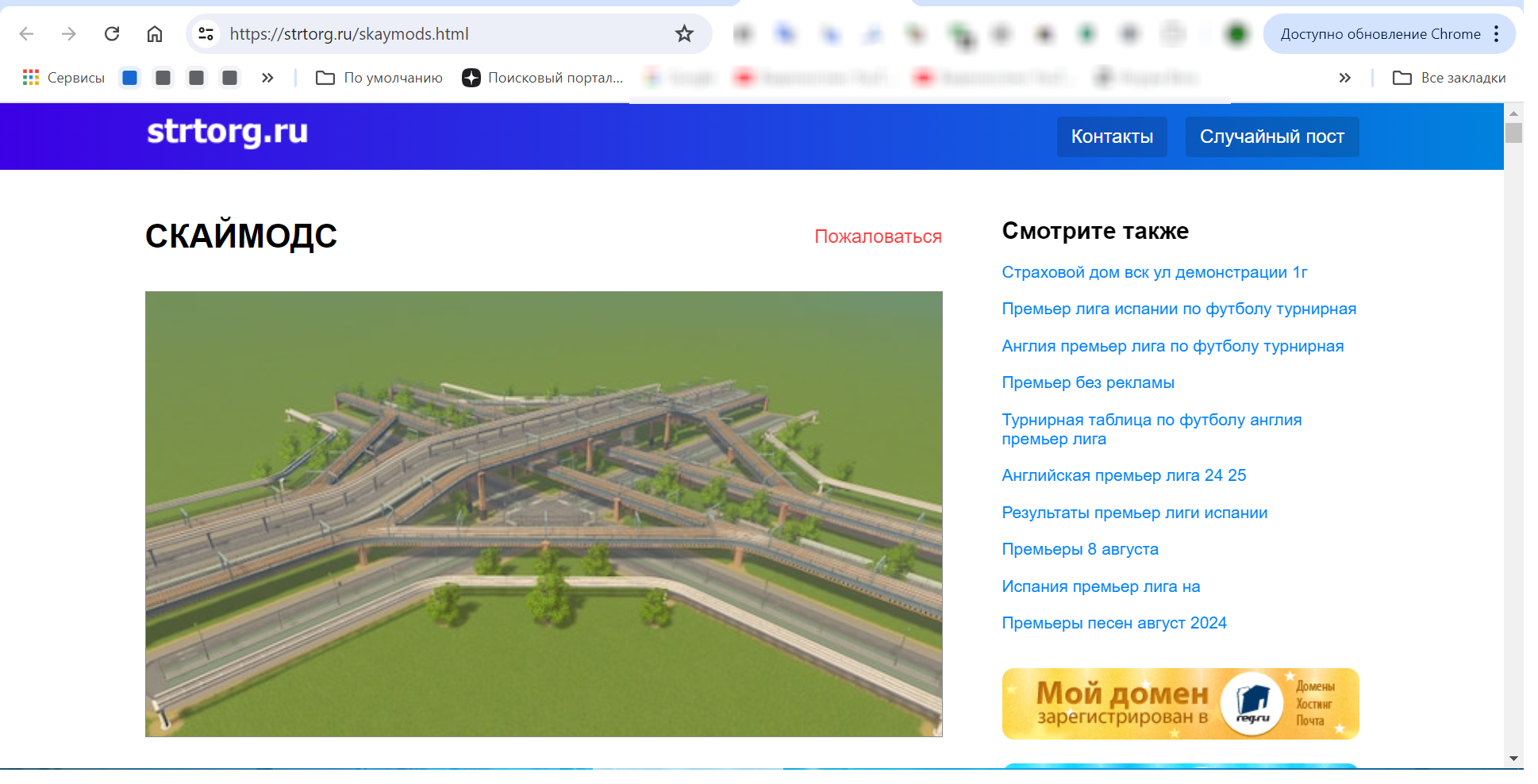This screenshot has height=784, width=1538.
Task: Open the highway interchange image
Action: (x=544, y=514)
